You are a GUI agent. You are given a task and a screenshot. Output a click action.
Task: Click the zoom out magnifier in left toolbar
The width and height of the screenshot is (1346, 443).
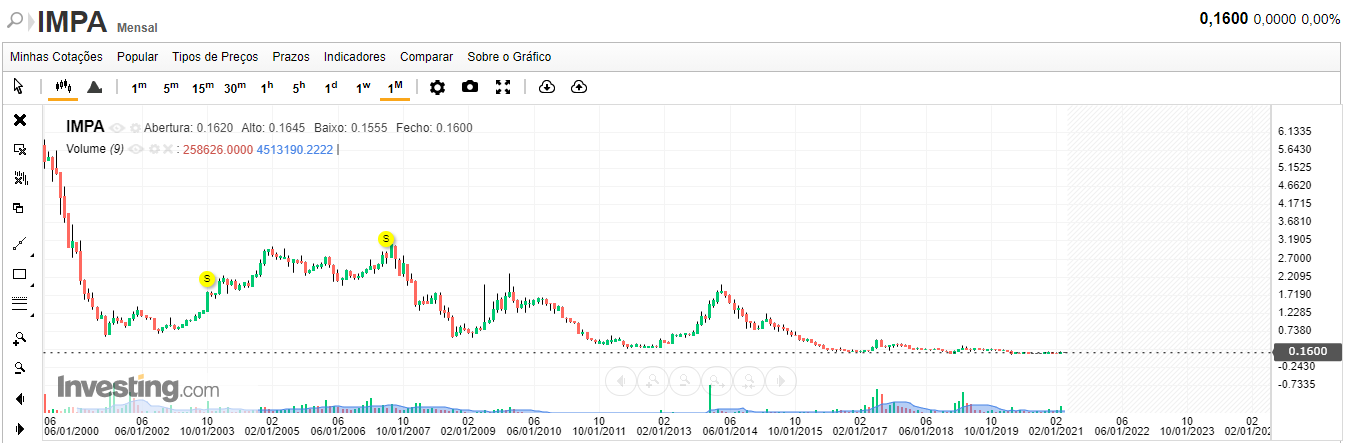click(20, 368)
